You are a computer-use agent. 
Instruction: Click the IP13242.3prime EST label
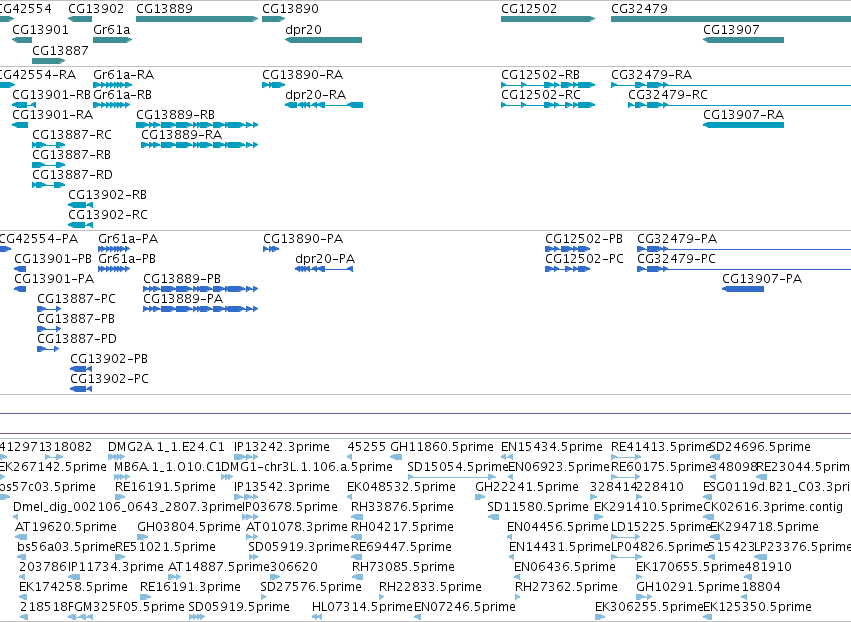coord(282,447)
